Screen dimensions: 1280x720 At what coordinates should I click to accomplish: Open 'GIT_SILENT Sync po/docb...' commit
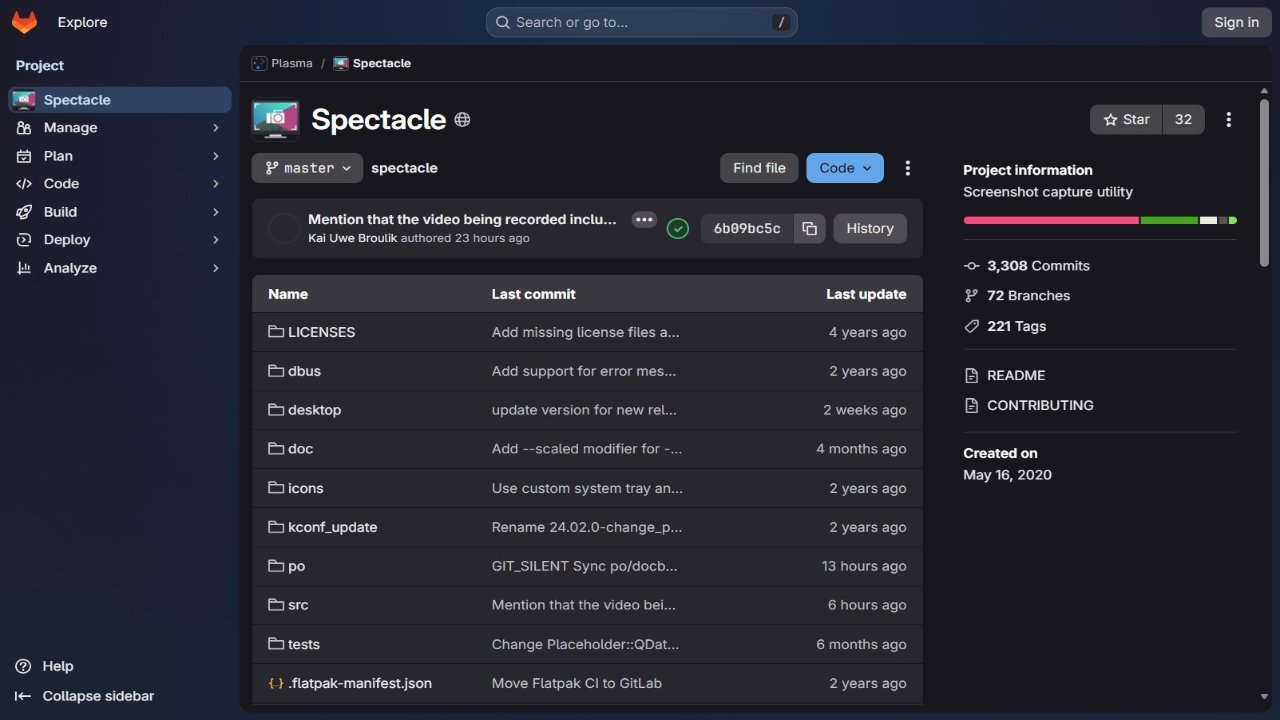click(585, 566)
